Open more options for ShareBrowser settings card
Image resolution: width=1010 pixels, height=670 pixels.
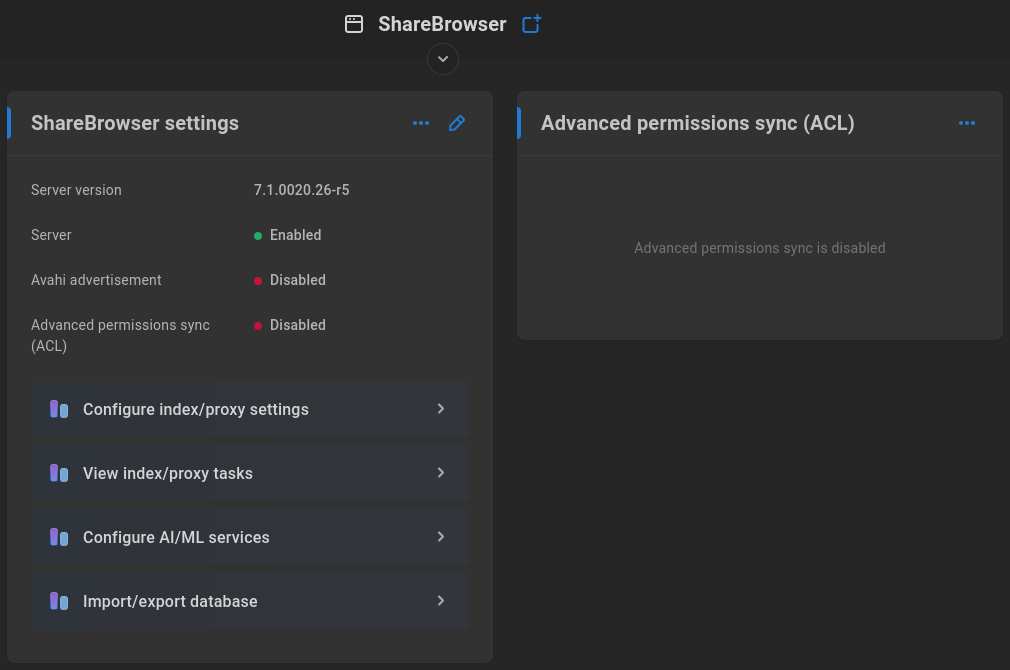421,123
